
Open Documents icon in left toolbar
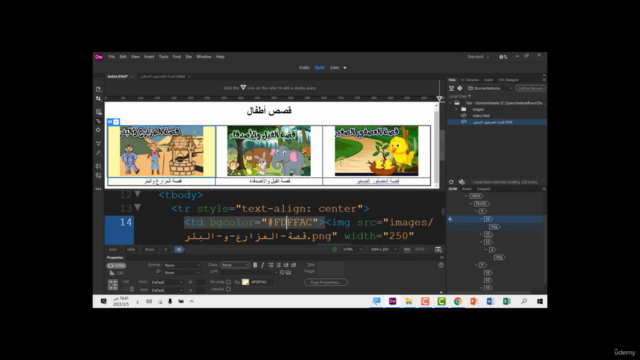(x=98, y=89)
